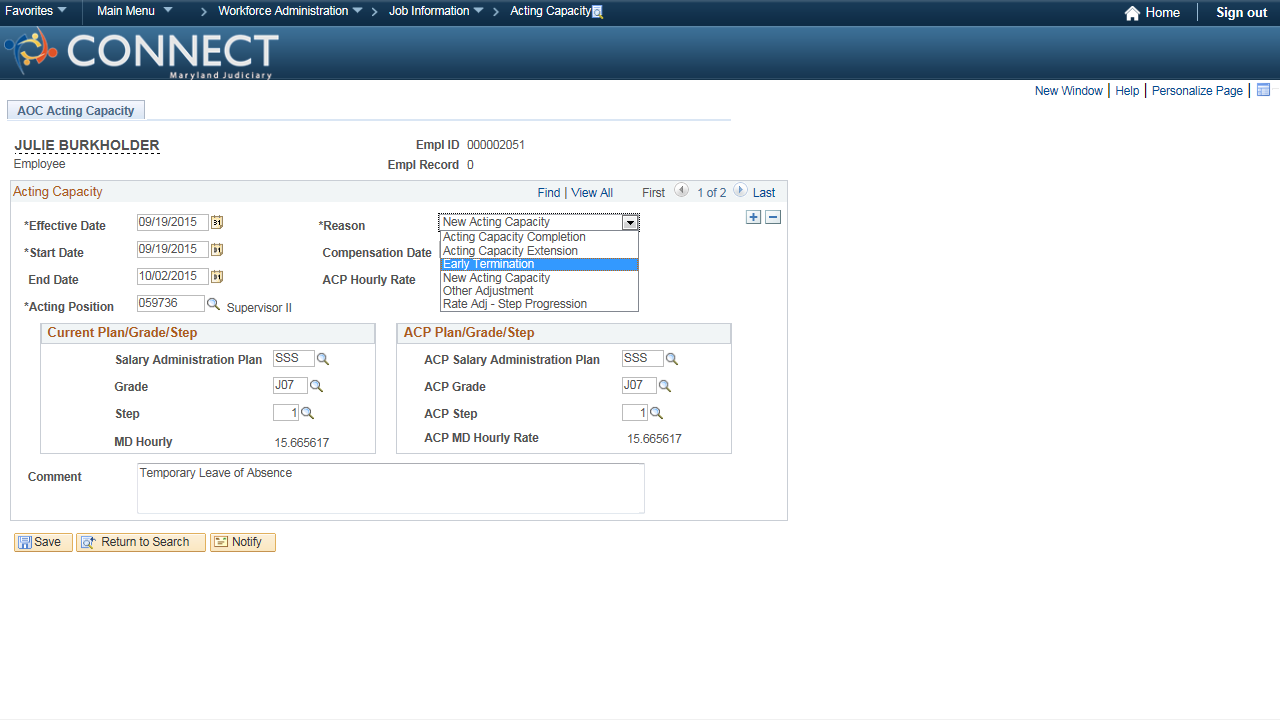Select Other Adjustment reason
This screenshot has width=1280, height=720.
tap(539, 291)
